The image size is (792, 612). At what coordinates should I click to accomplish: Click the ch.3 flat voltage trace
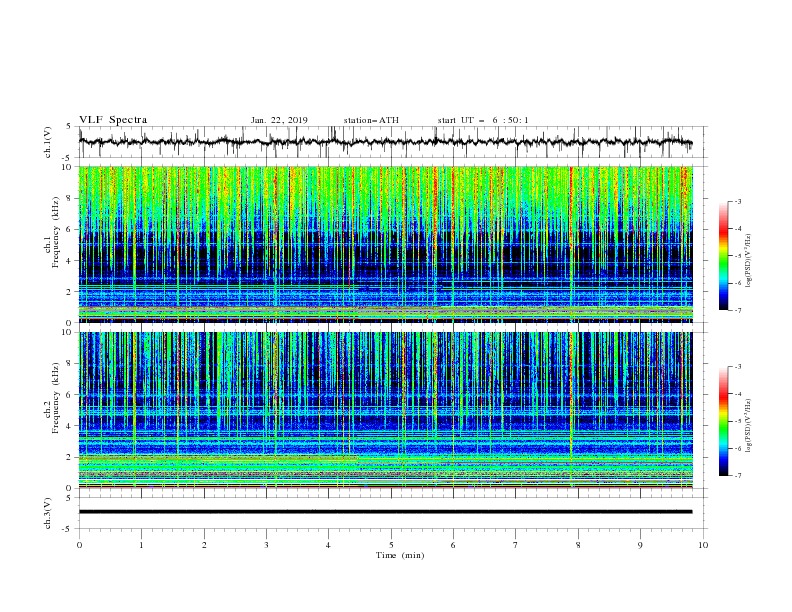pos(385,512)
